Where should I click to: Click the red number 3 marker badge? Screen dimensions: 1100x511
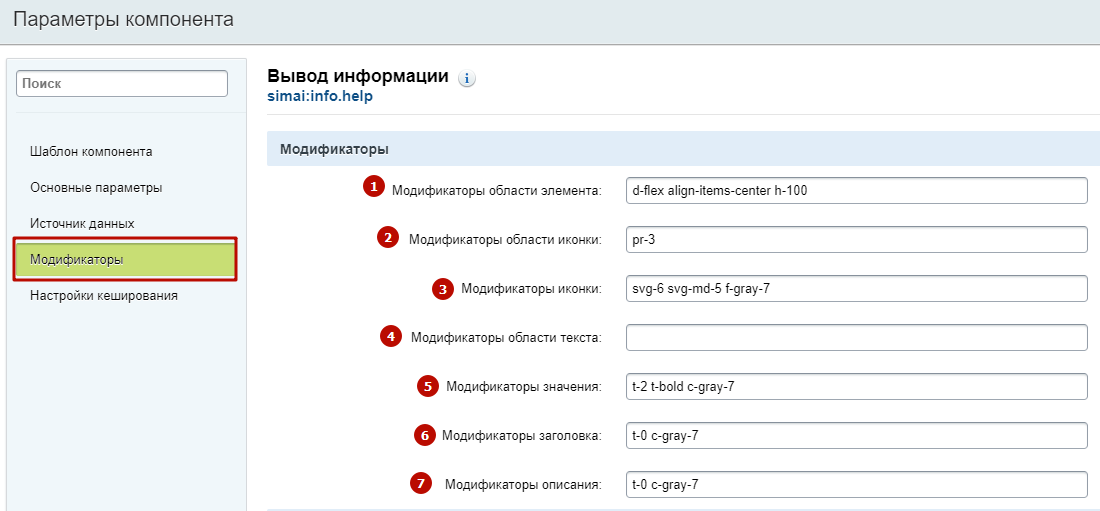coord(442,288)
